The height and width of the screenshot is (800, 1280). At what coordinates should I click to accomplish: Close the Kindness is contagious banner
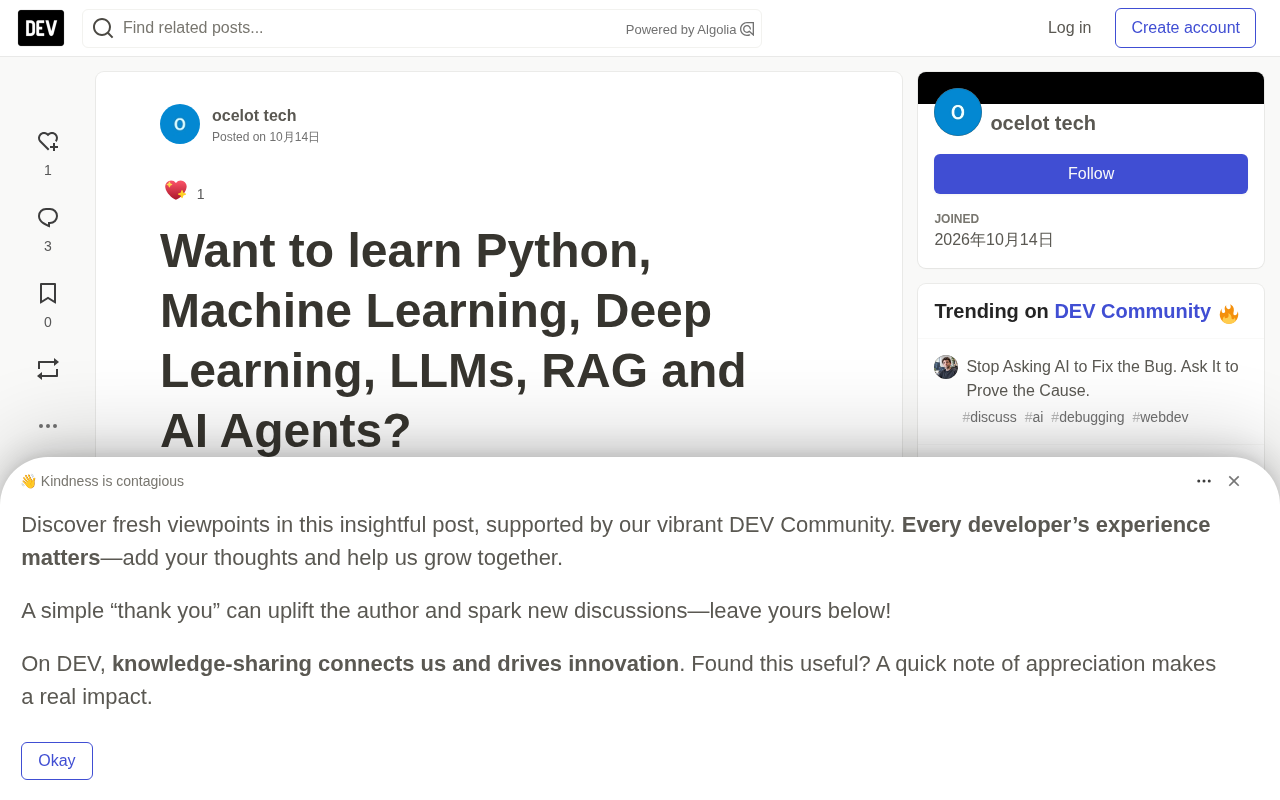pos(1234,481)
